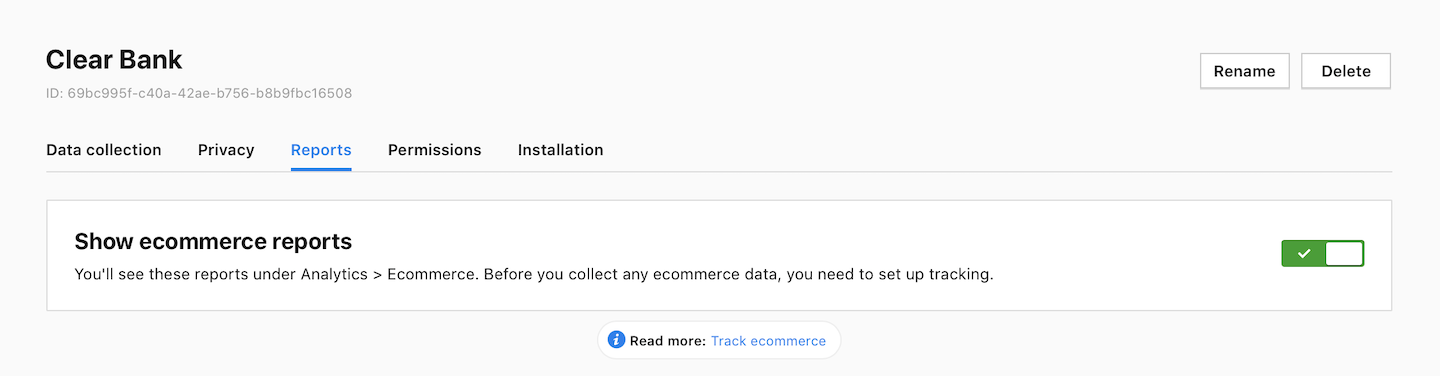Click the Read more label

(x=668, y=341)
